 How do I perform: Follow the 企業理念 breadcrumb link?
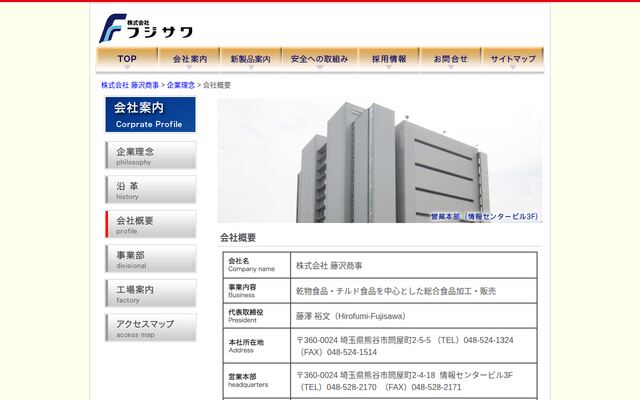coord(180,85)
